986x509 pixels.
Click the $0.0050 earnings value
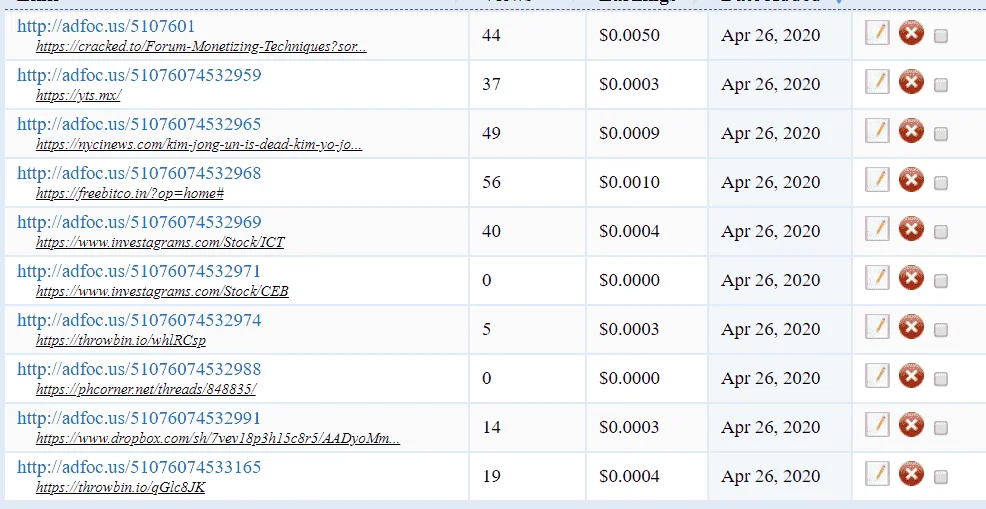tap(629, 35)
